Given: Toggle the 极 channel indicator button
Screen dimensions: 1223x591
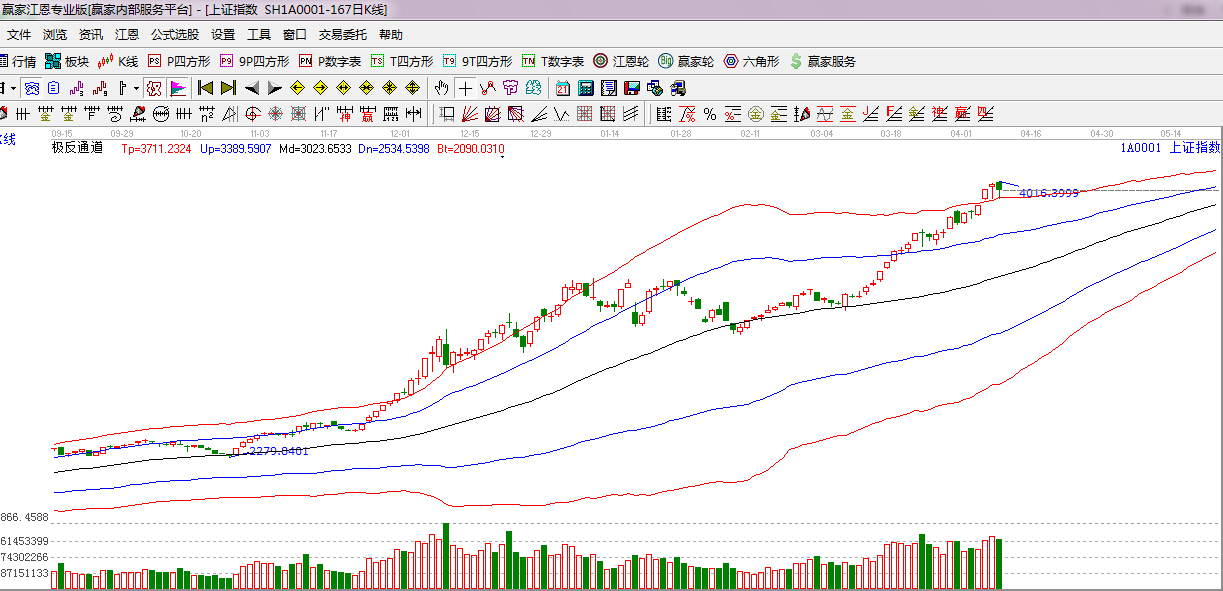Looking at the screenshot, I should (153, 88).
